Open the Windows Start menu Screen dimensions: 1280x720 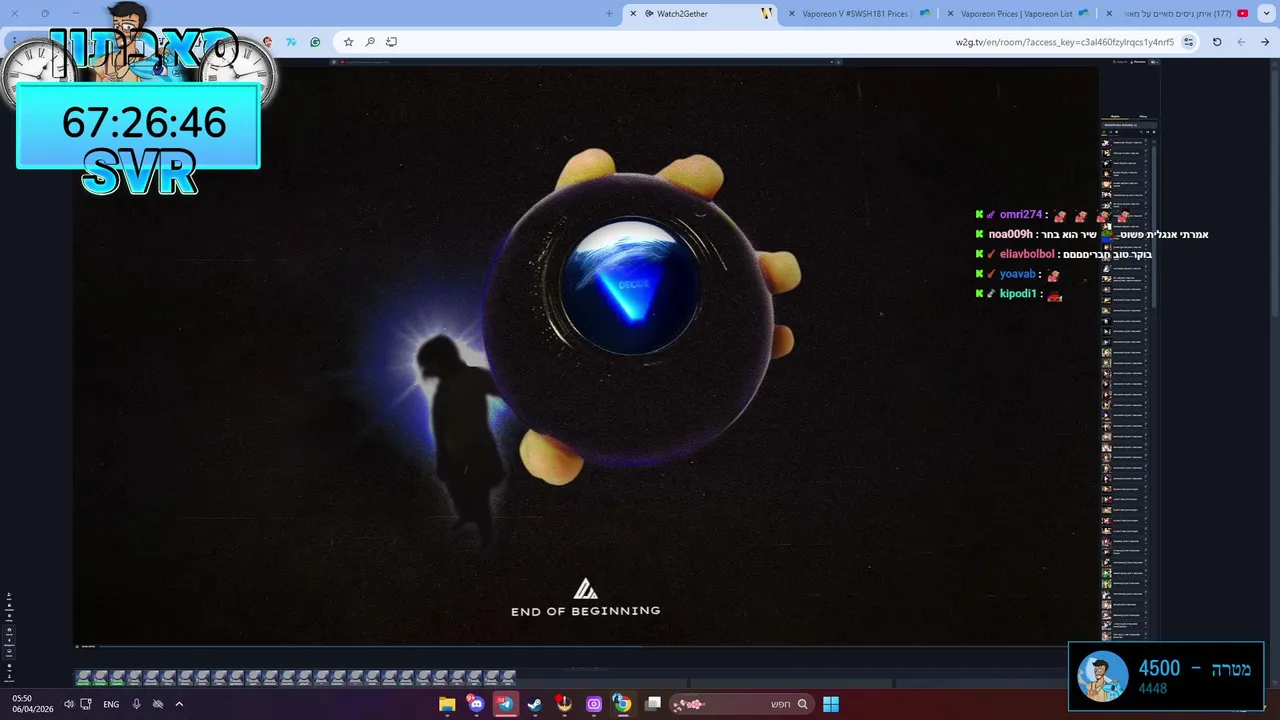point(831,704)
